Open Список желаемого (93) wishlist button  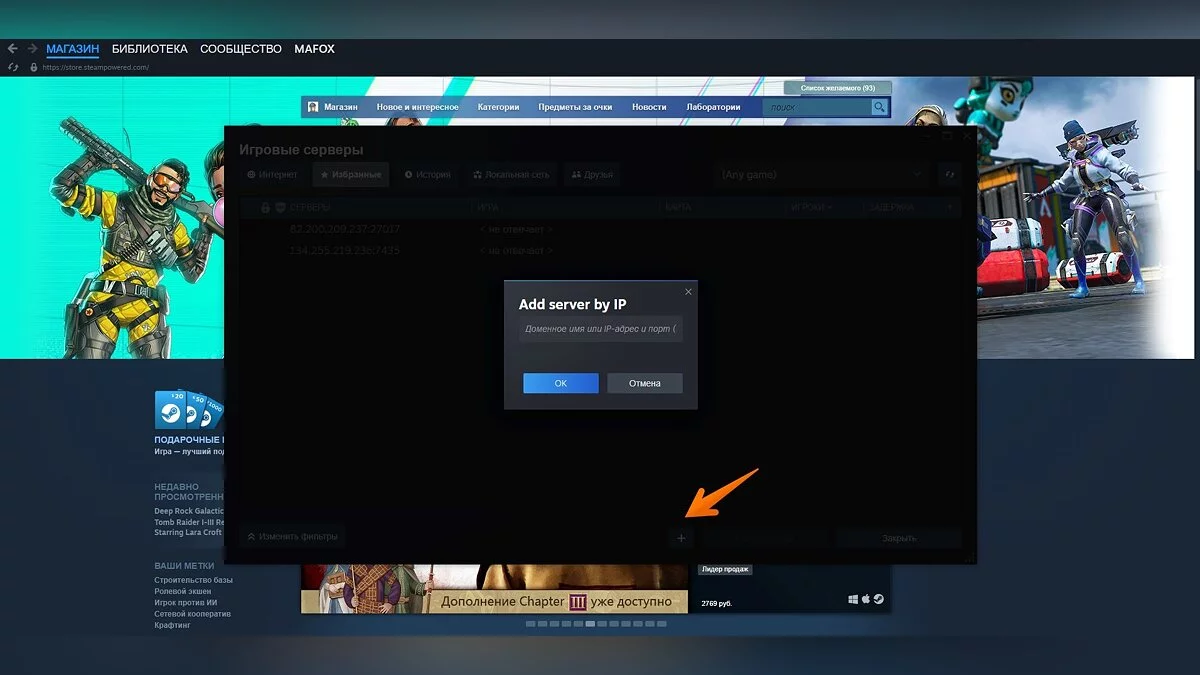[837, 88]
